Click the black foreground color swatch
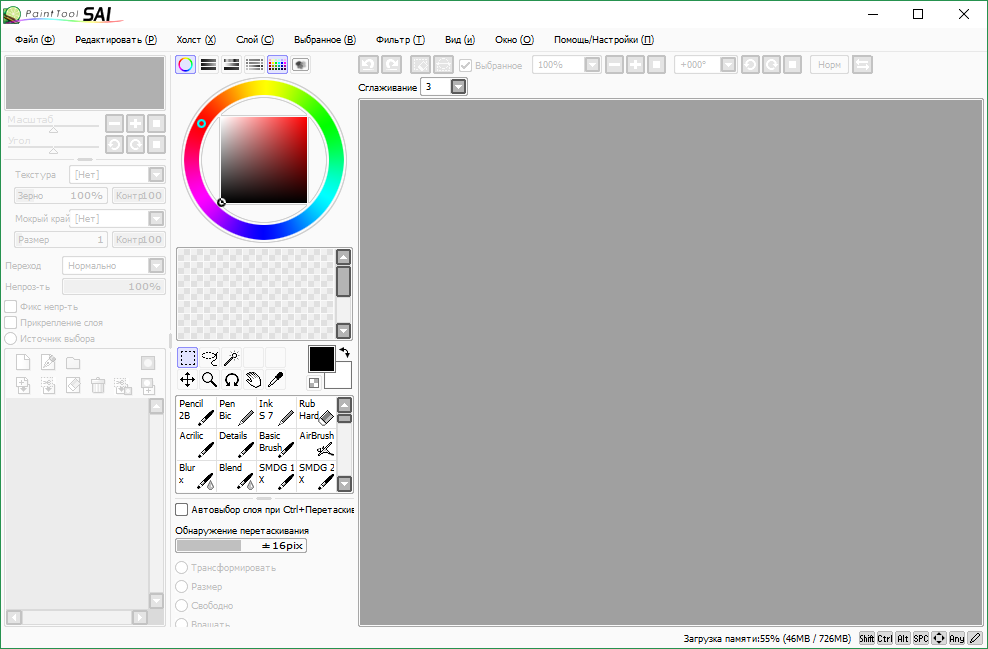 321,359
